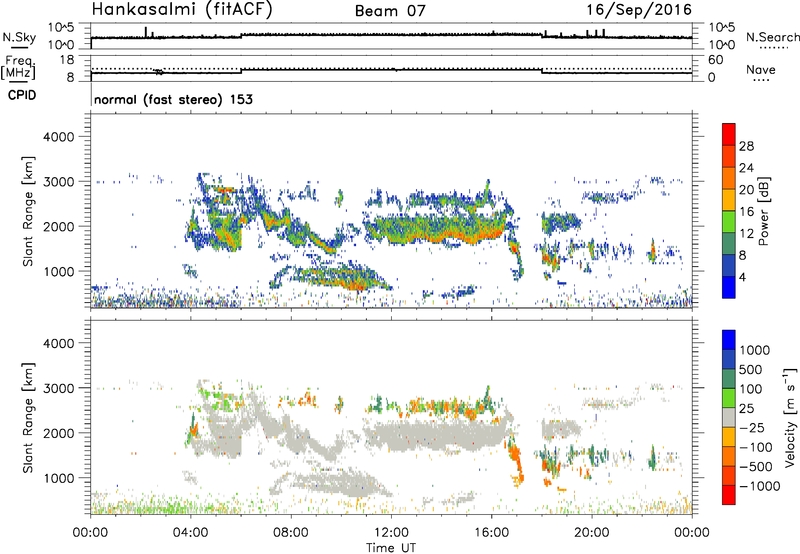Click the 1000 range tick of the velocity panel
800x554 pixels.
(x=59, y=478)
